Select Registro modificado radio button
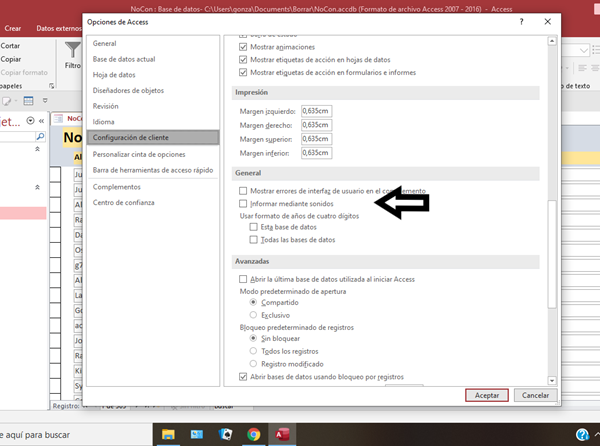The image size is (600, 446). click(x=253, y=363)
